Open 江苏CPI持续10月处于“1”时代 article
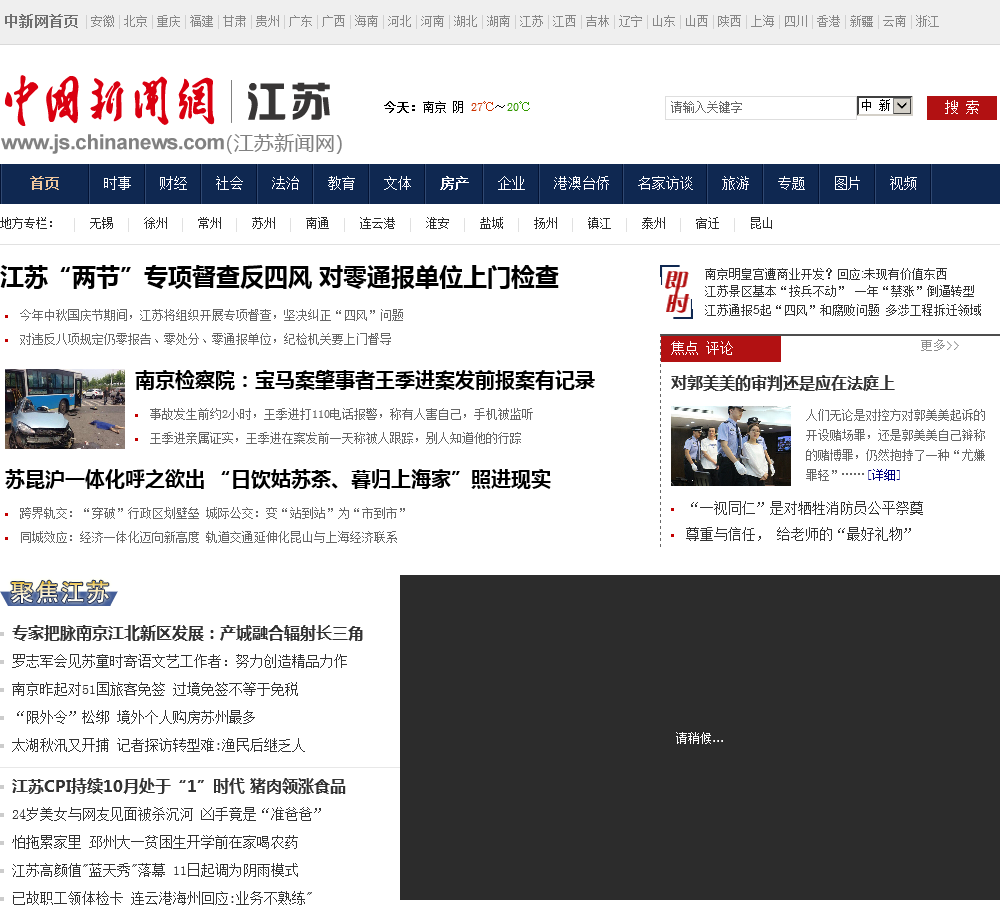 [x=179, y=787]
